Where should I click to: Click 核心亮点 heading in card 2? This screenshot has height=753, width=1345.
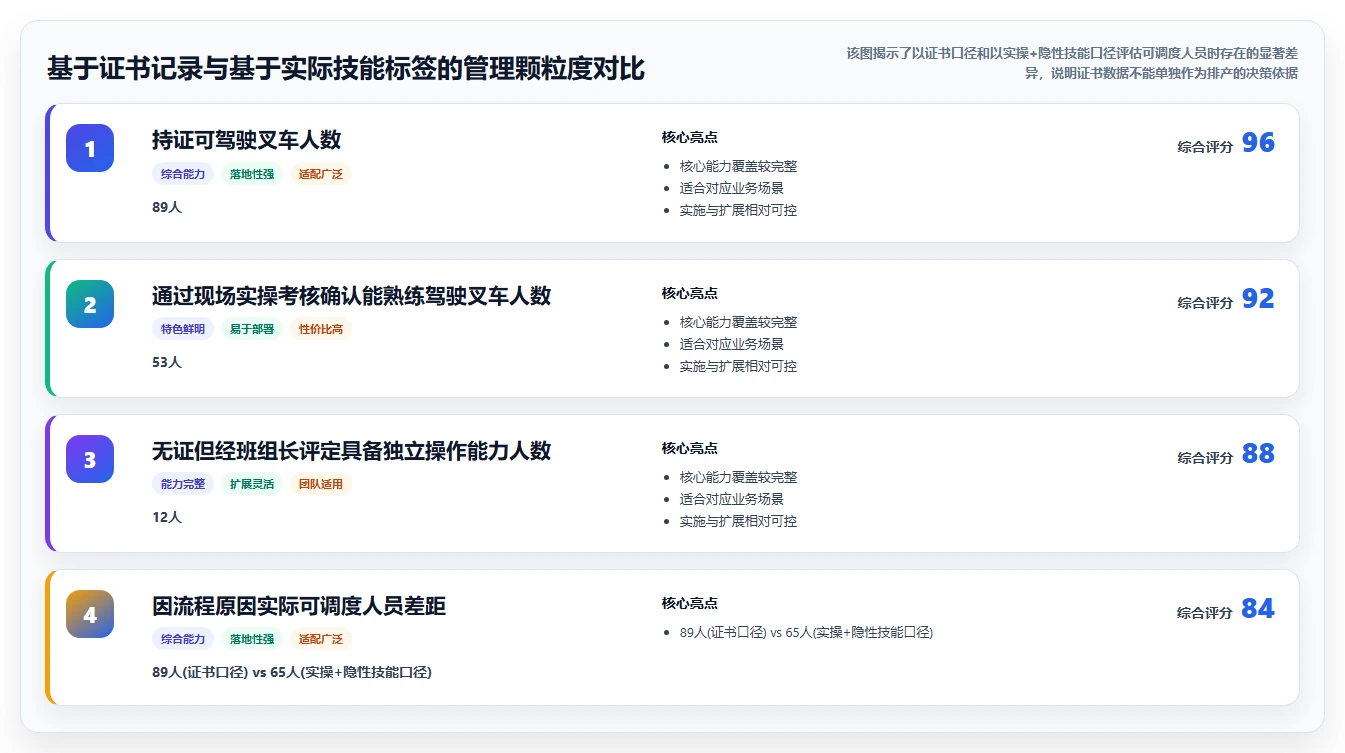(690, 294)
